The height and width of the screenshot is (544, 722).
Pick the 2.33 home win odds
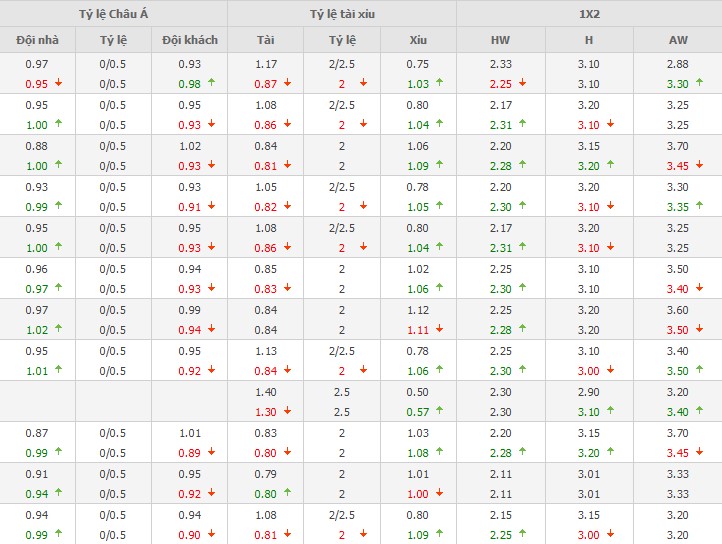click(x=500, y=65)
